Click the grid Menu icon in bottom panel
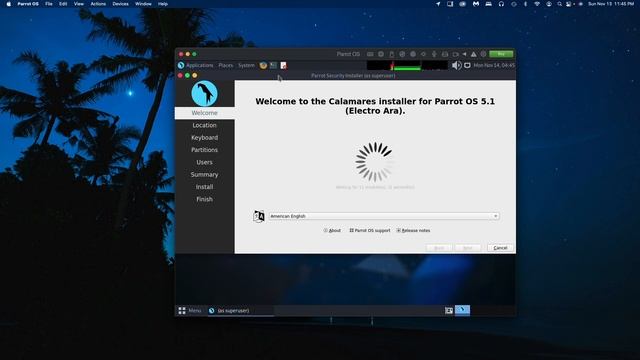The width and height of the screenshot is (640, 360). pyautogui.click(x=182, y=311)
